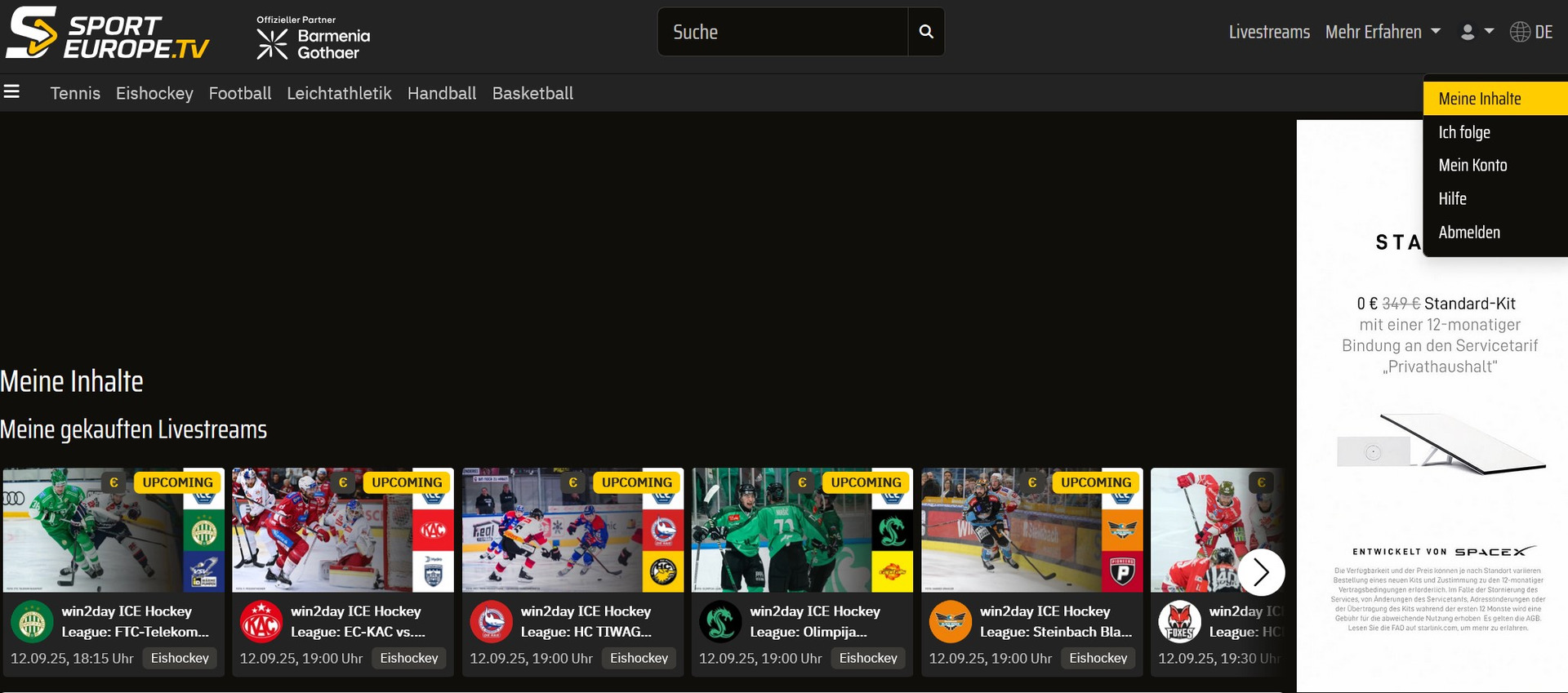Select Meine Inhalte from user menu

[1479, 99]
